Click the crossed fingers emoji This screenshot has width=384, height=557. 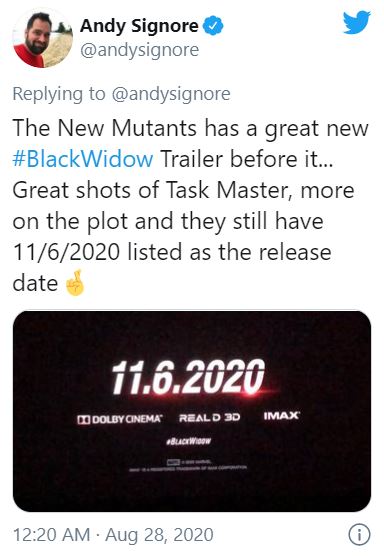tap(75, 283)
